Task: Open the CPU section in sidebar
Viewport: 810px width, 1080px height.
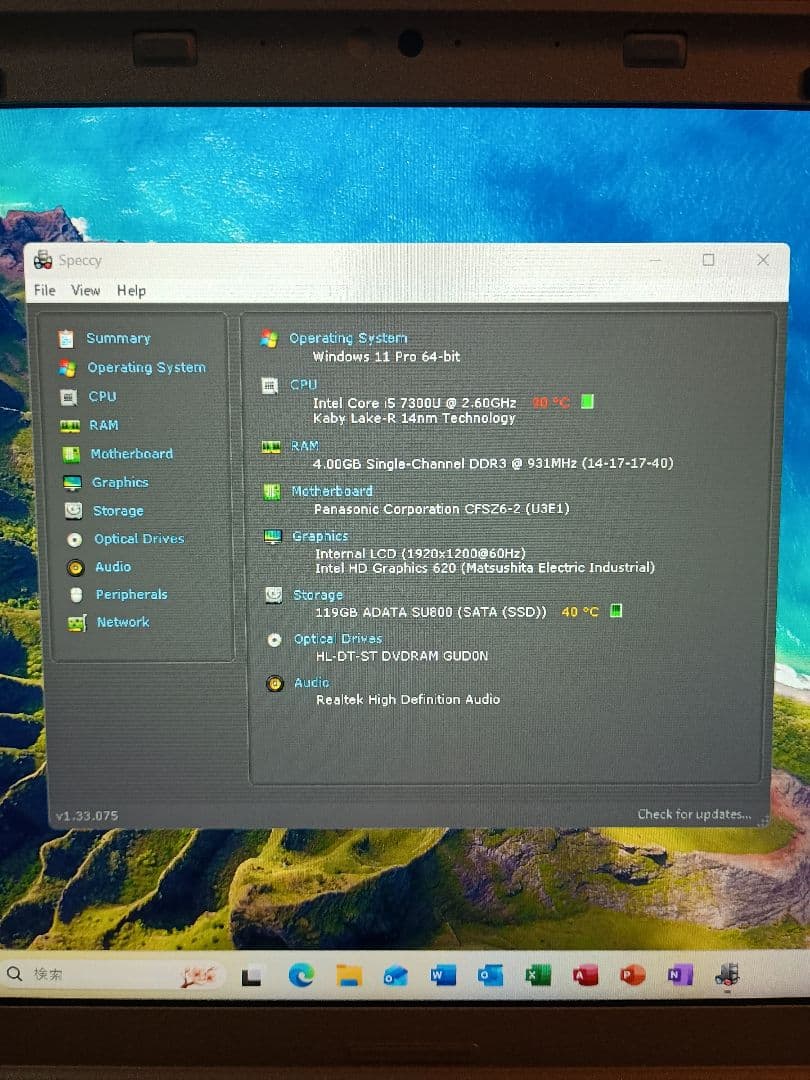Action: click(102, 397)
